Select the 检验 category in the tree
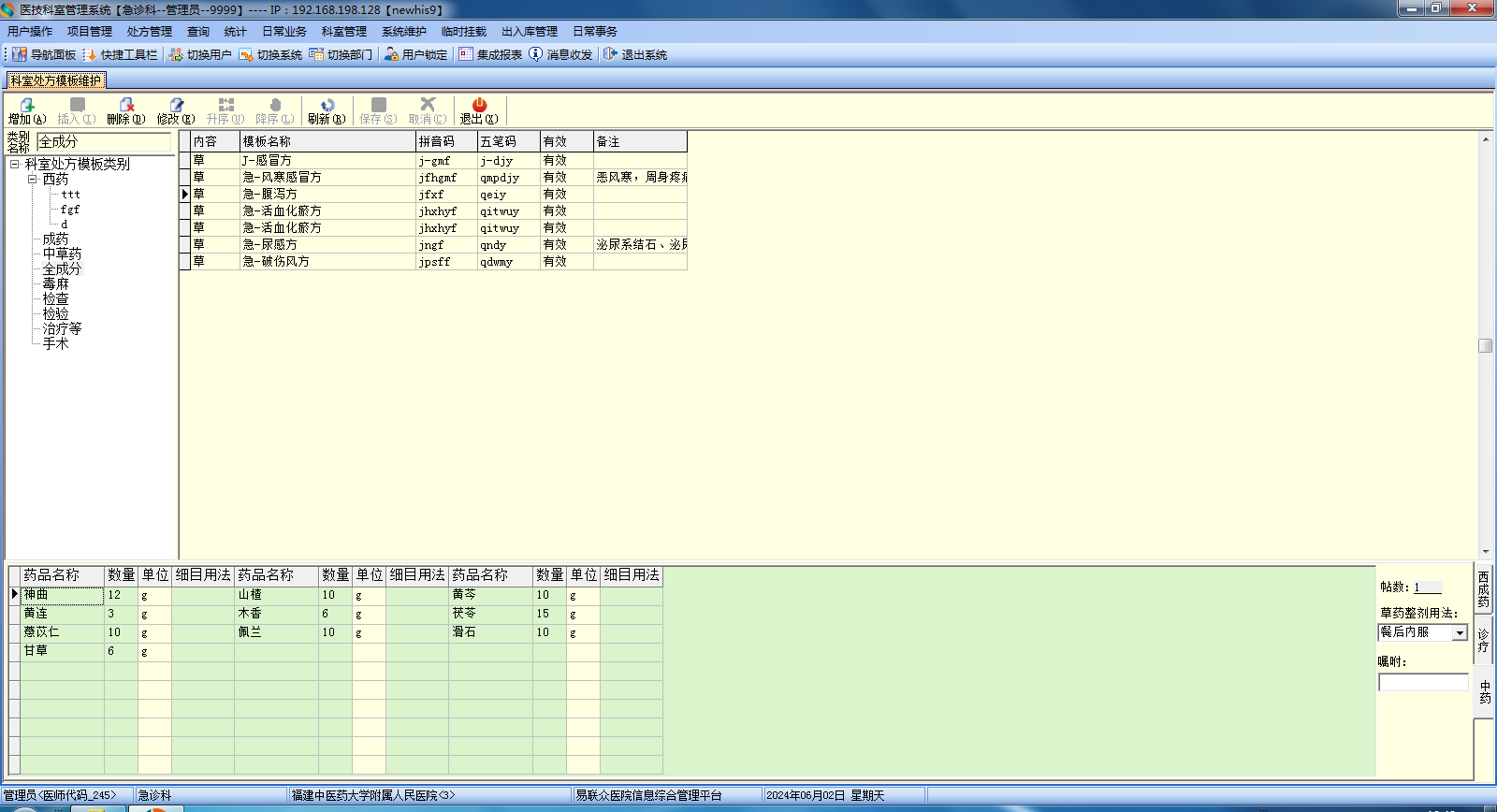Image resolution: width=1497 pixels, height=812 pixels. (x=55, y=314)
